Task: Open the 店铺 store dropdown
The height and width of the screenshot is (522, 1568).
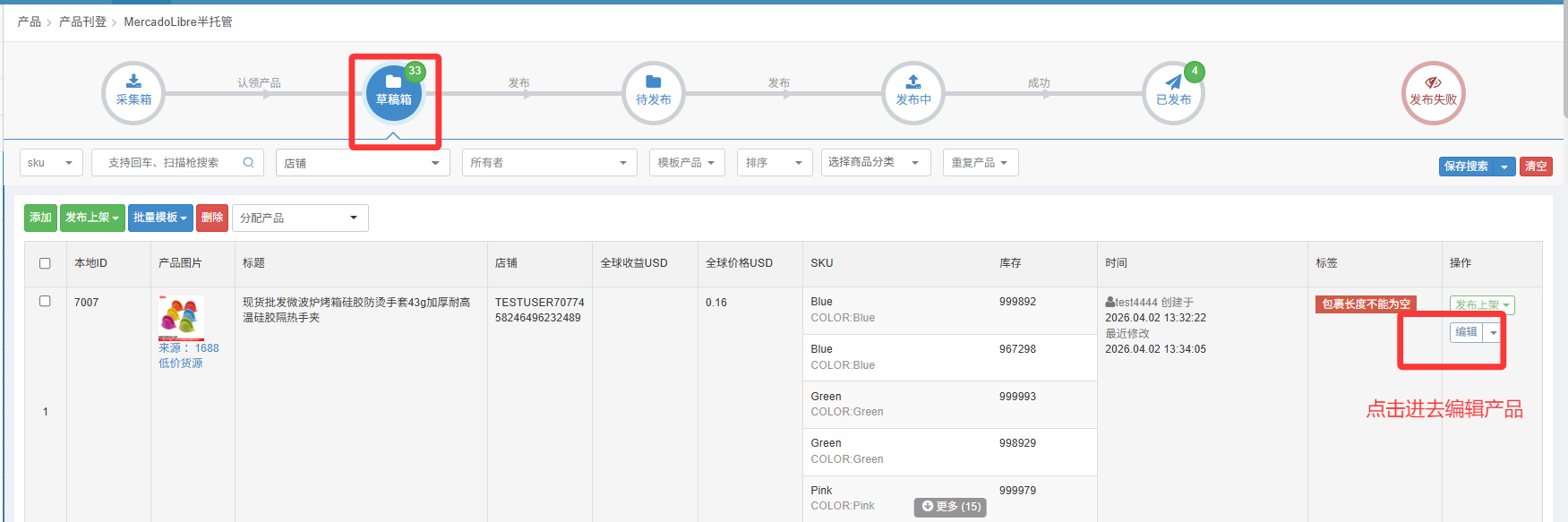Action: coord(362,163)
